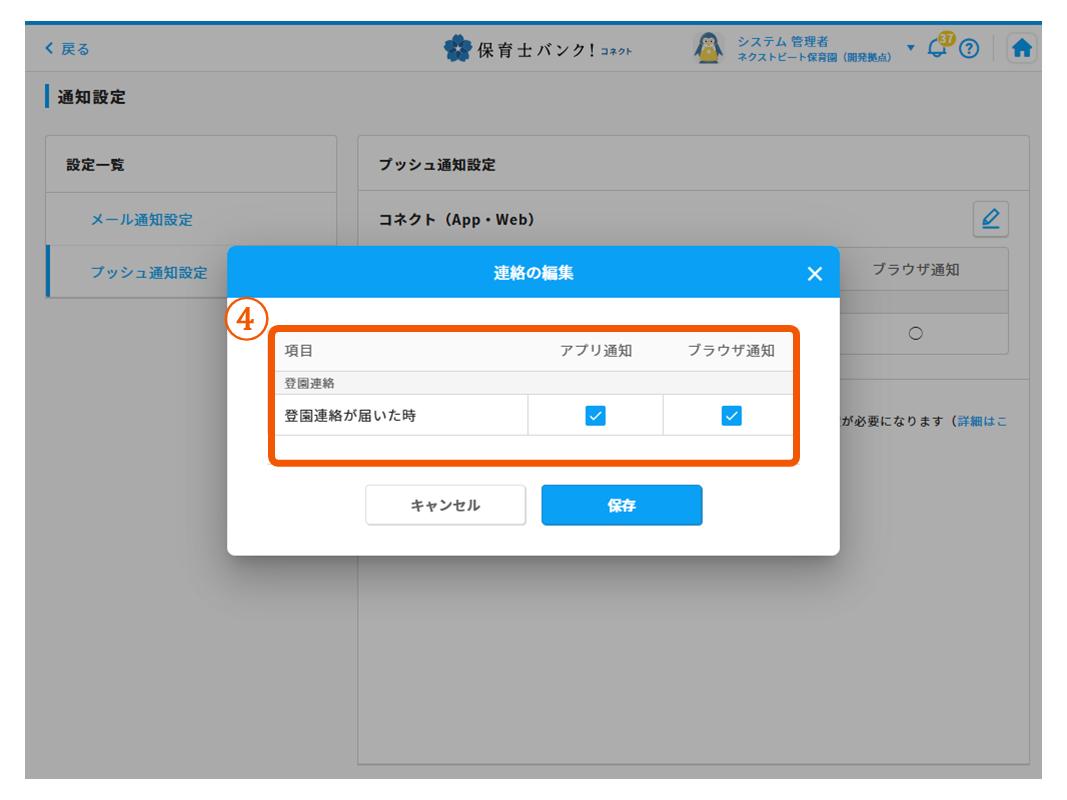Close the 連絡の編集 dialog with X

814,274
